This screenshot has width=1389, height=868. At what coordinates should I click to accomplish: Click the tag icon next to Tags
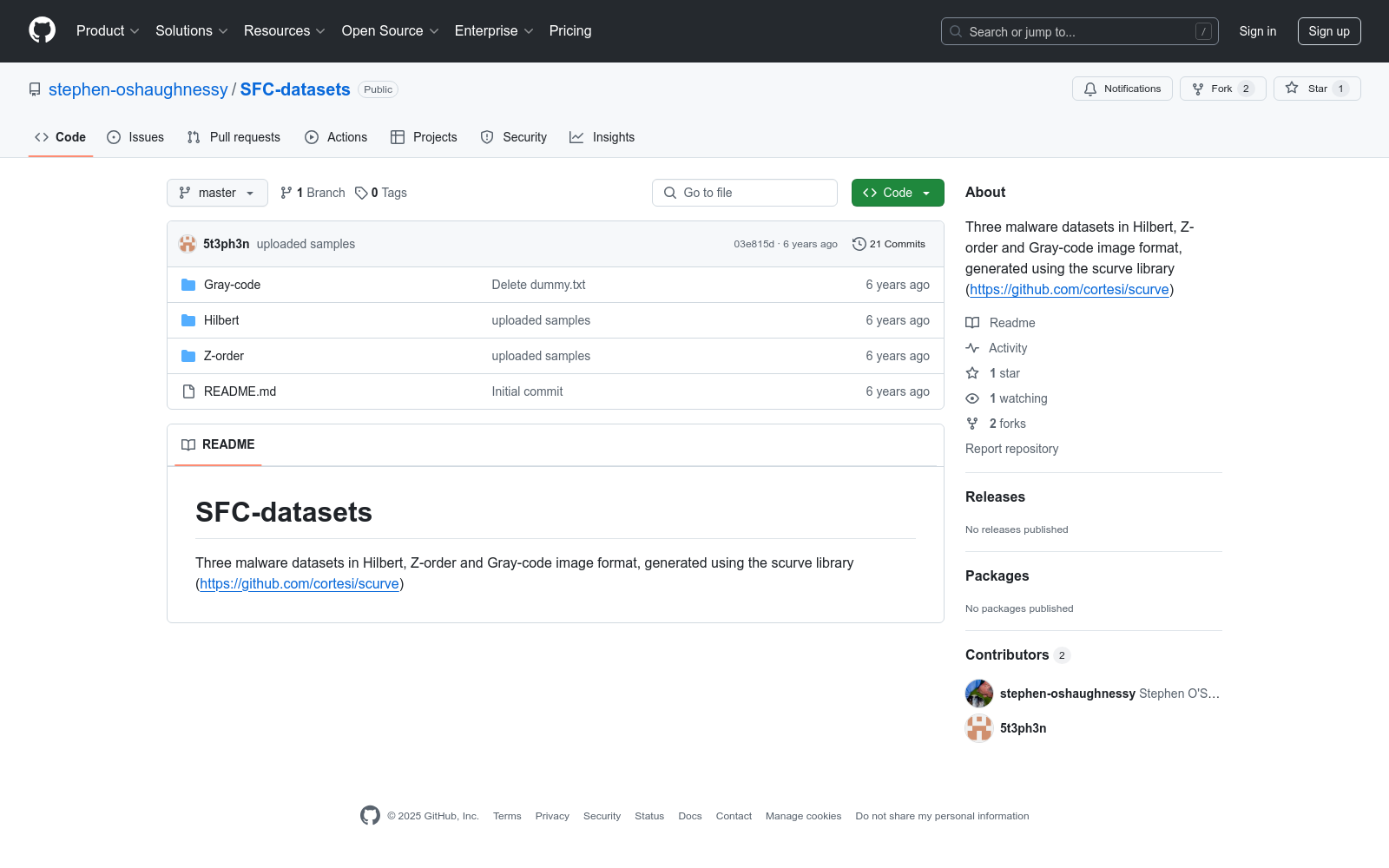[x=361, y=193]
